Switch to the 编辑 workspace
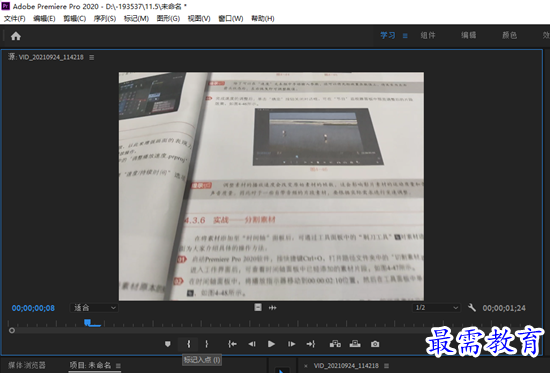550x373 pixels. click(x=469, y=35)
